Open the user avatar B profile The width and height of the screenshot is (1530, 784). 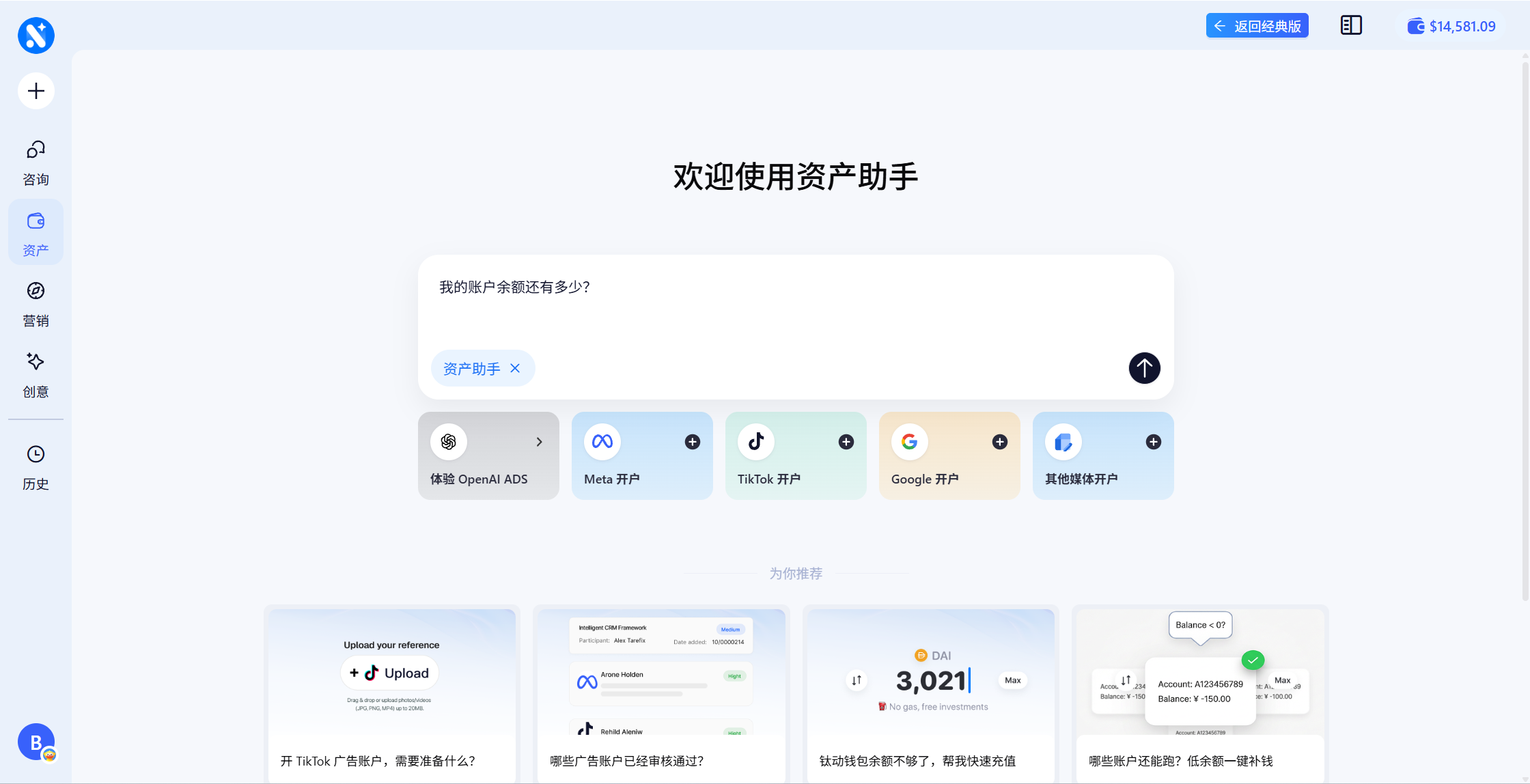pos(36,742)
